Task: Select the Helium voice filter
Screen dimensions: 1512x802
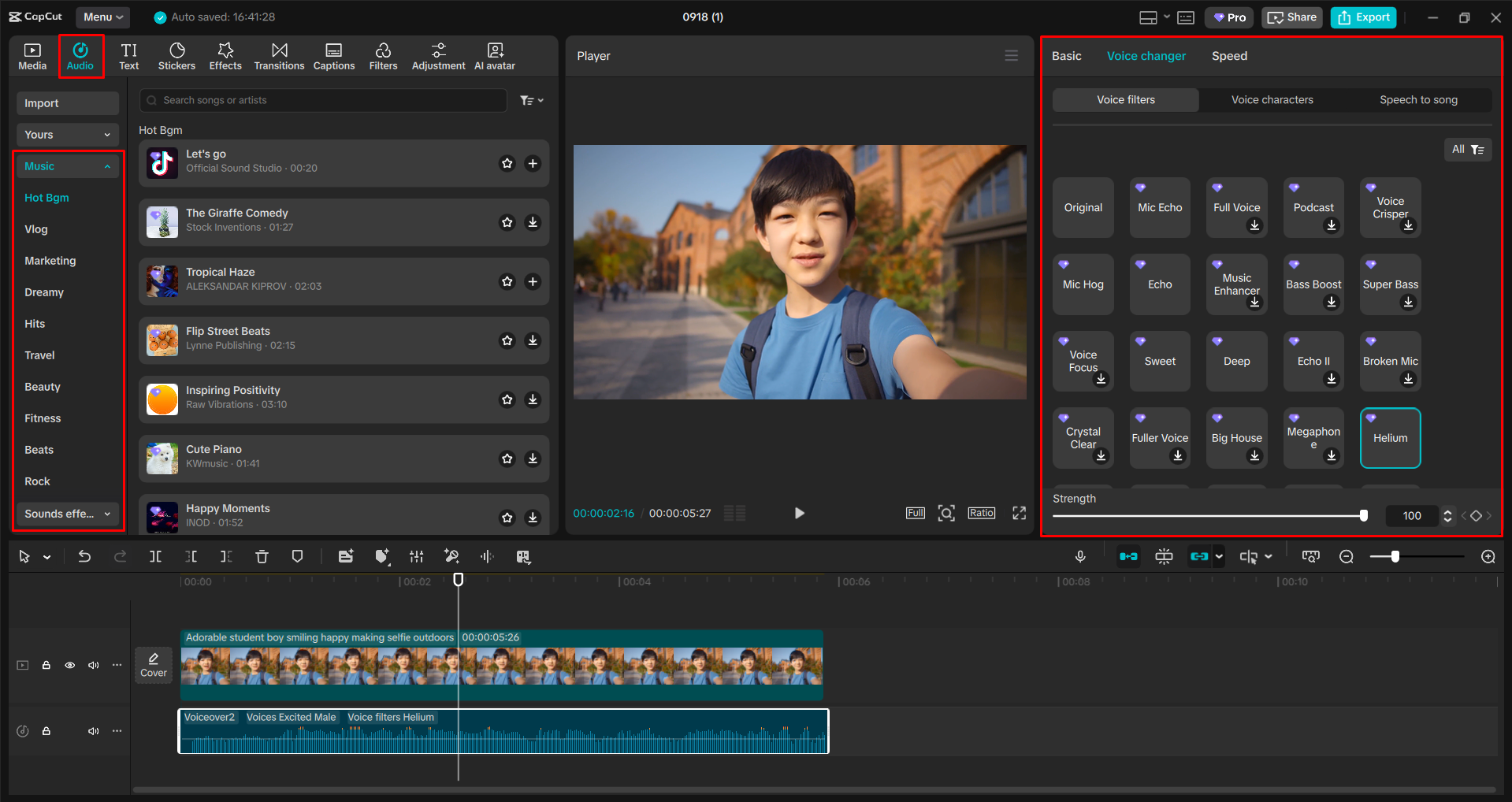Action: pyautogui.click(x=1389, y=437)
